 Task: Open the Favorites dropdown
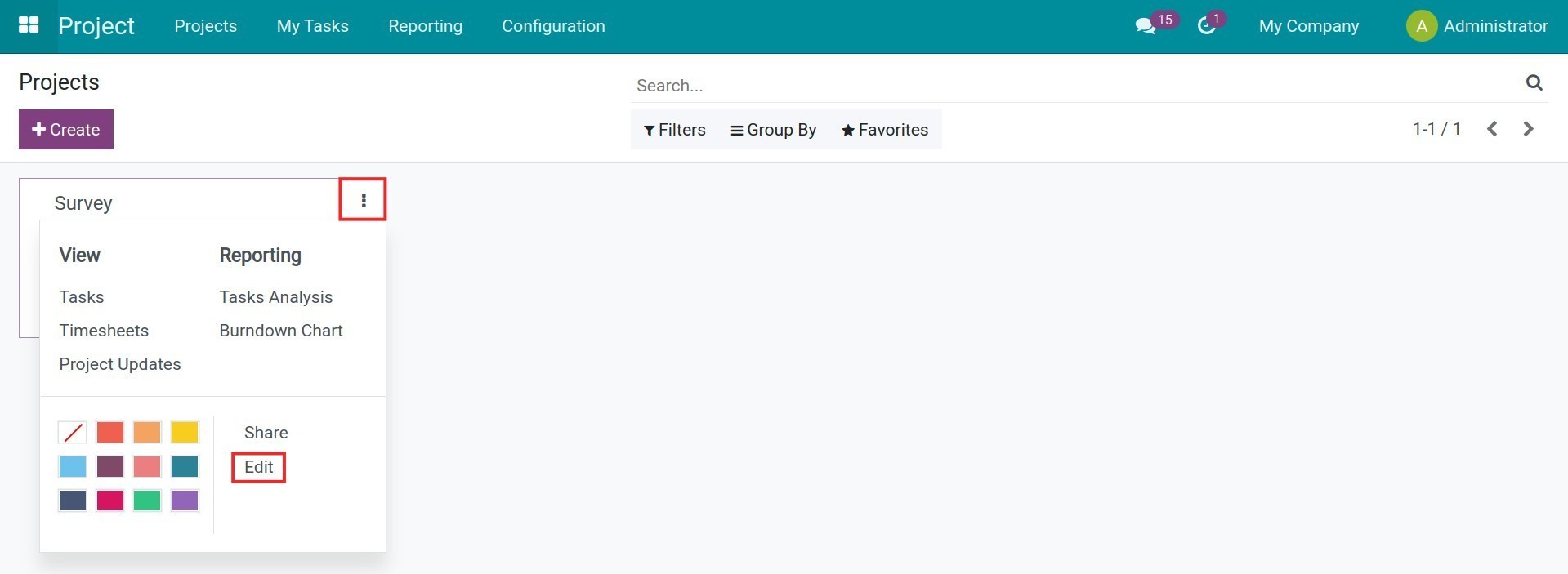tap(885, 130)
